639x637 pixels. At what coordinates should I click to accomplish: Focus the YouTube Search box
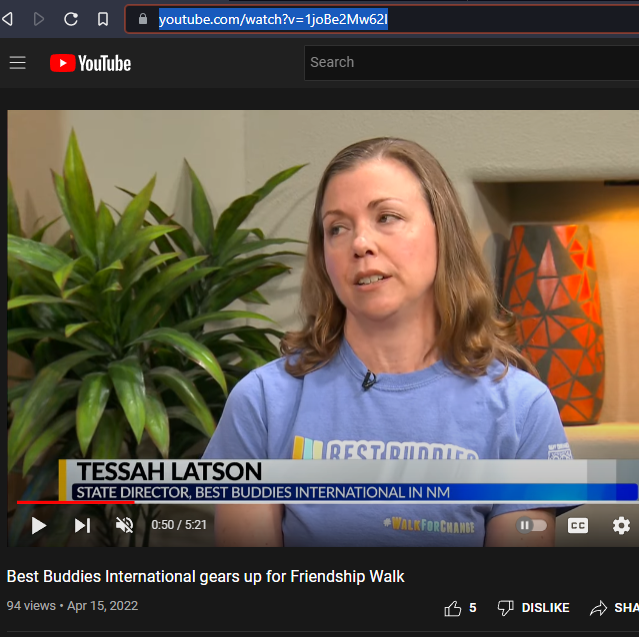[x=472, y=62]
